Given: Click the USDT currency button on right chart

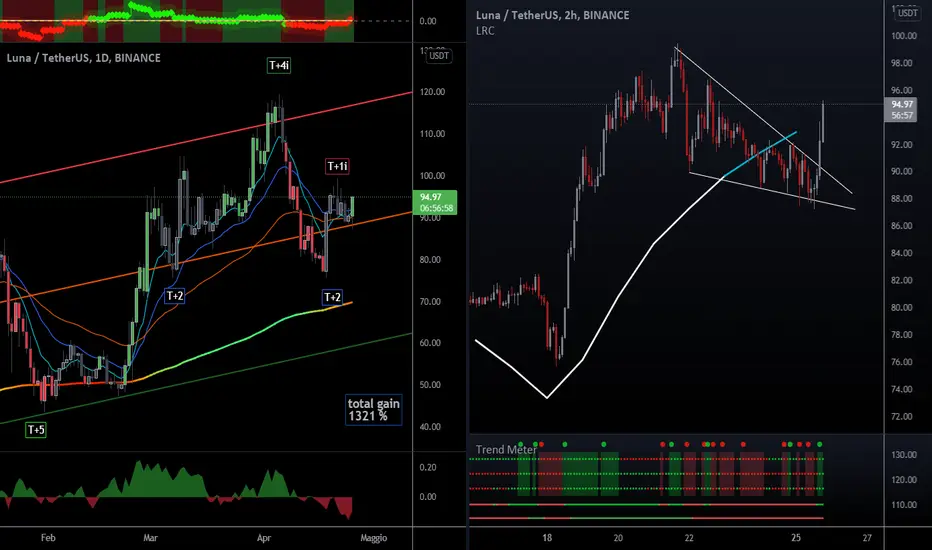Looking at the screenshot, I should coord(907,13).
